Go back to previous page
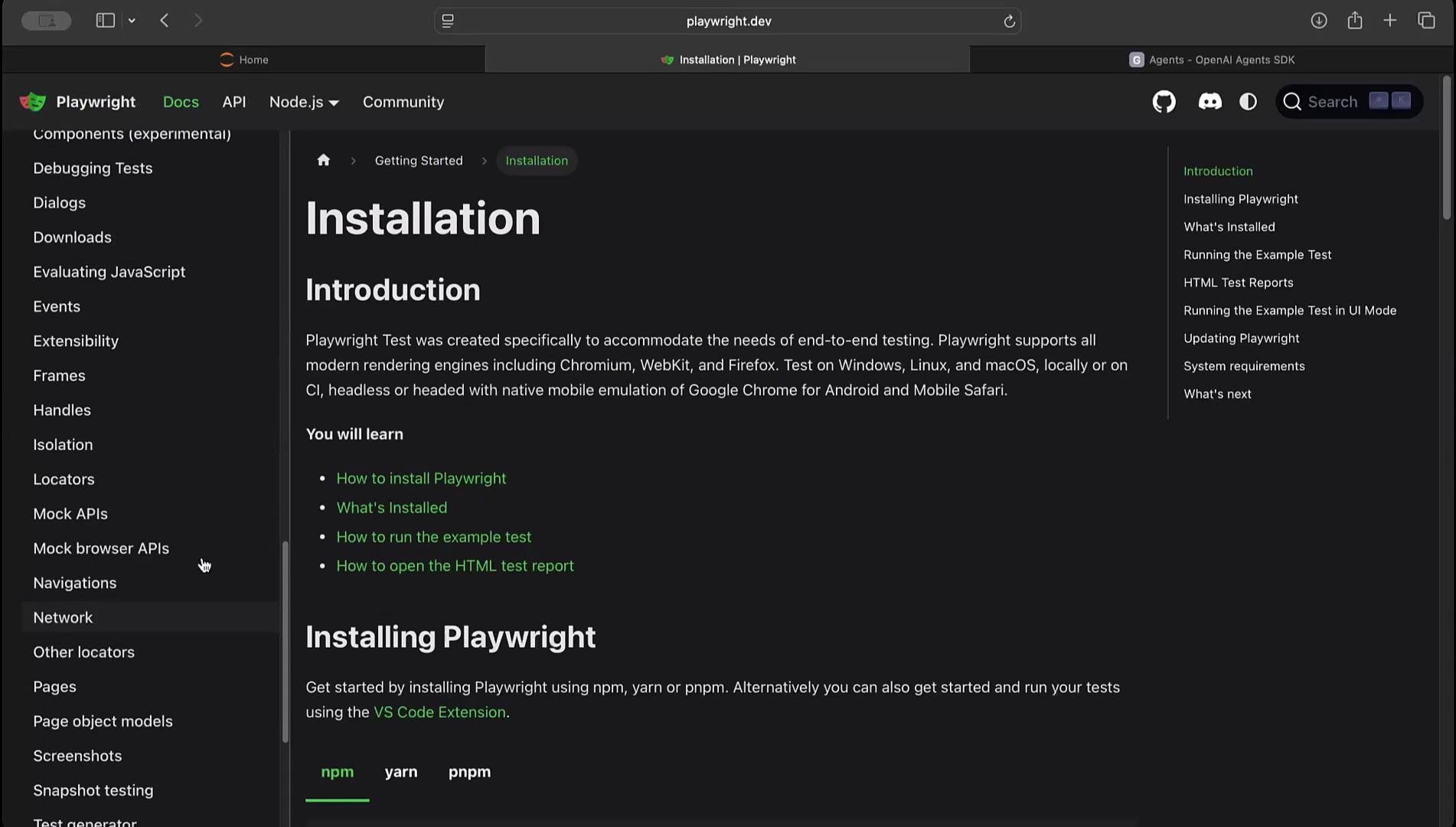1456x827 pixels. click(x=164, y=21)
